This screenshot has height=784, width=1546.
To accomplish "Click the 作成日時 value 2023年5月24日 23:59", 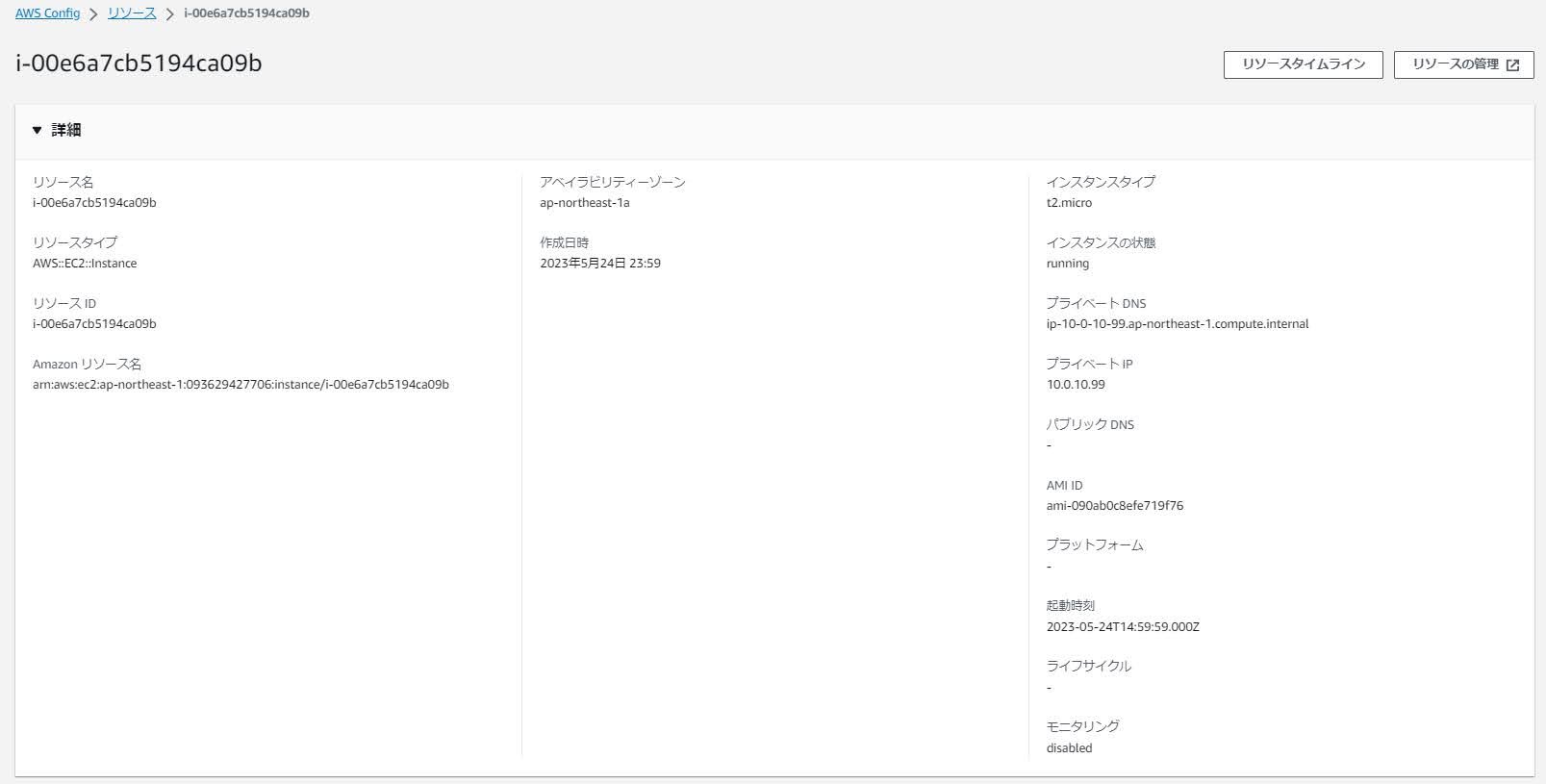I will [x=600, y=264].
